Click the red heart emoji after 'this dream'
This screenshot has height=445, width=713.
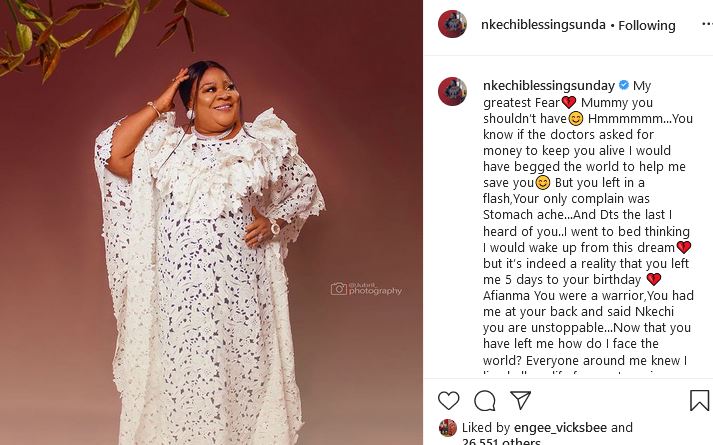684,247
